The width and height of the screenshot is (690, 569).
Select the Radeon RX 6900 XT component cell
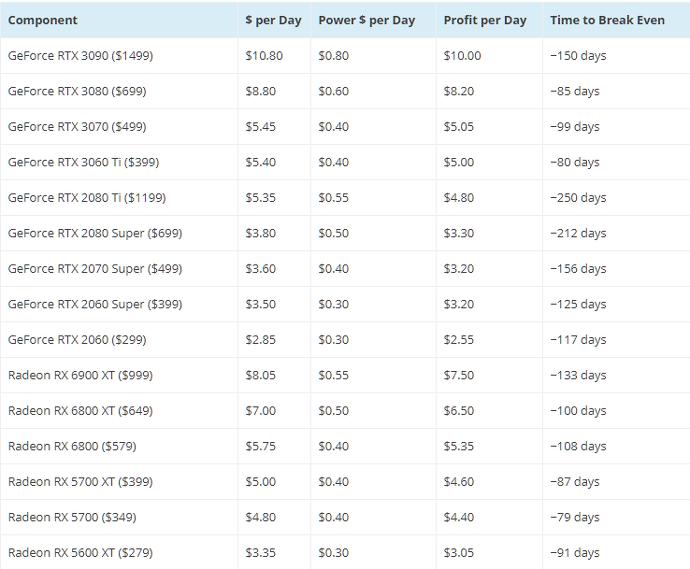(x=80, y=375)
